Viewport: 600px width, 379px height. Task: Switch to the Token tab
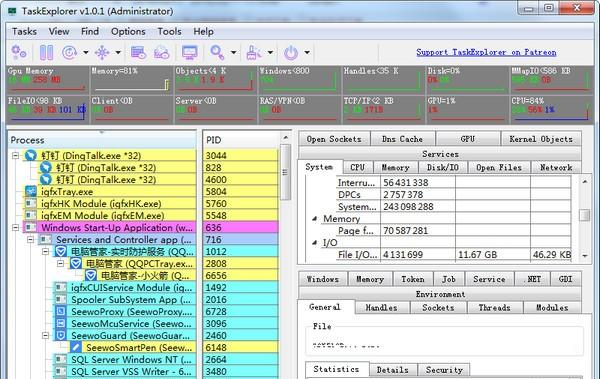pos(412,279)
